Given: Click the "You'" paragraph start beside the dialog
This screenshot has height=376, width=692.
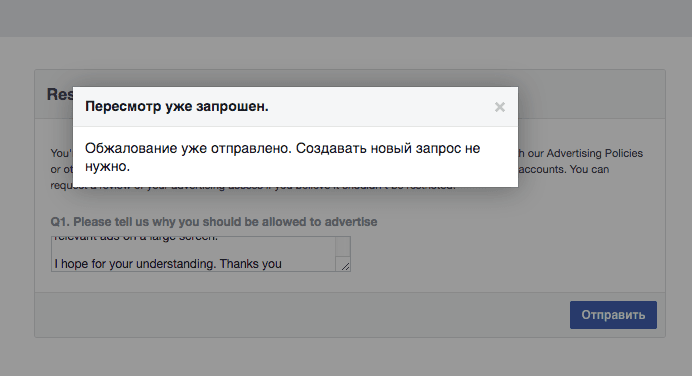Looking at the screenshot, I should tap(61, 153).
